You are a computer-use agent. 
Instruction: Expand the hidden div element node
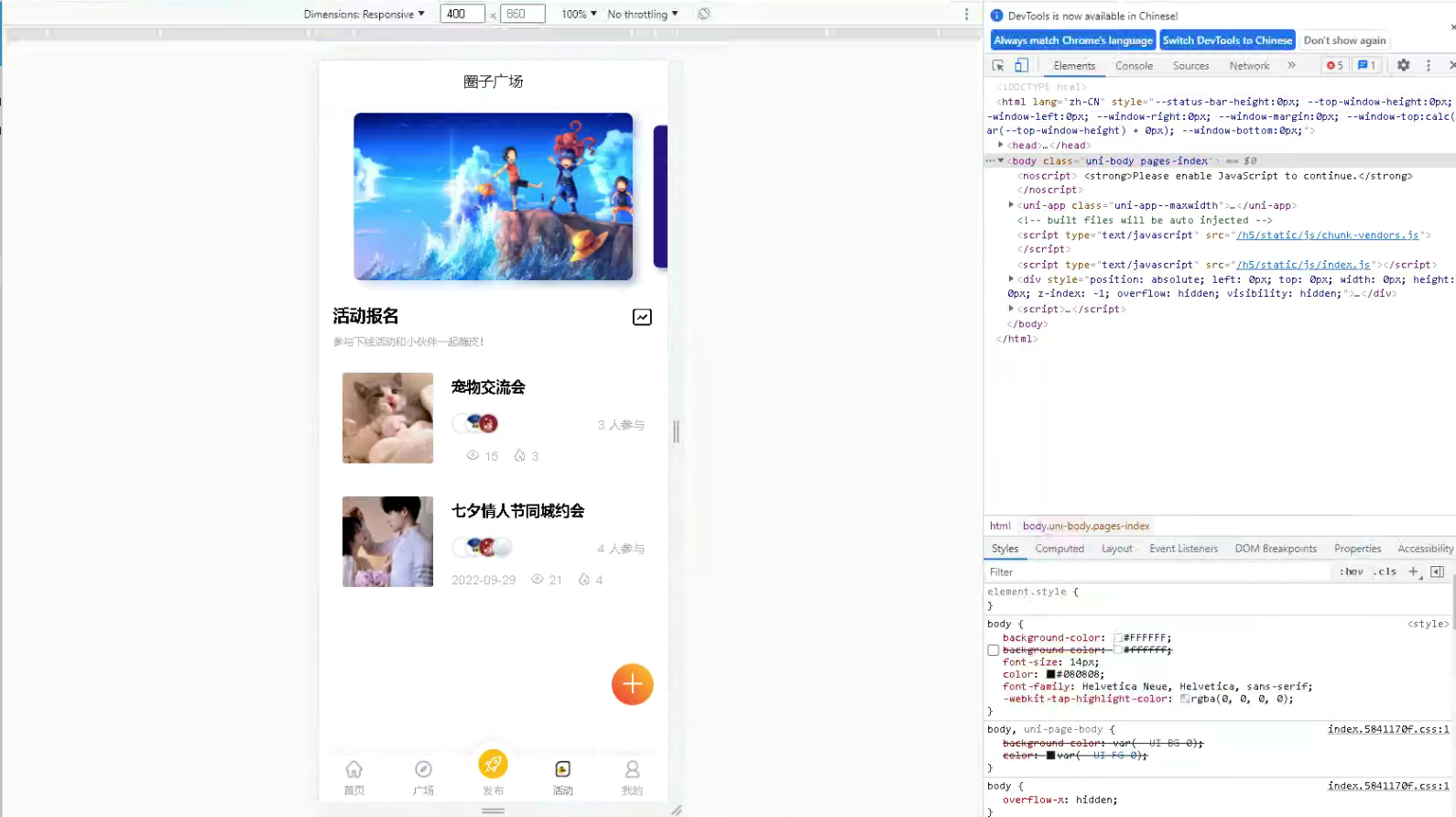[1011, 279]
